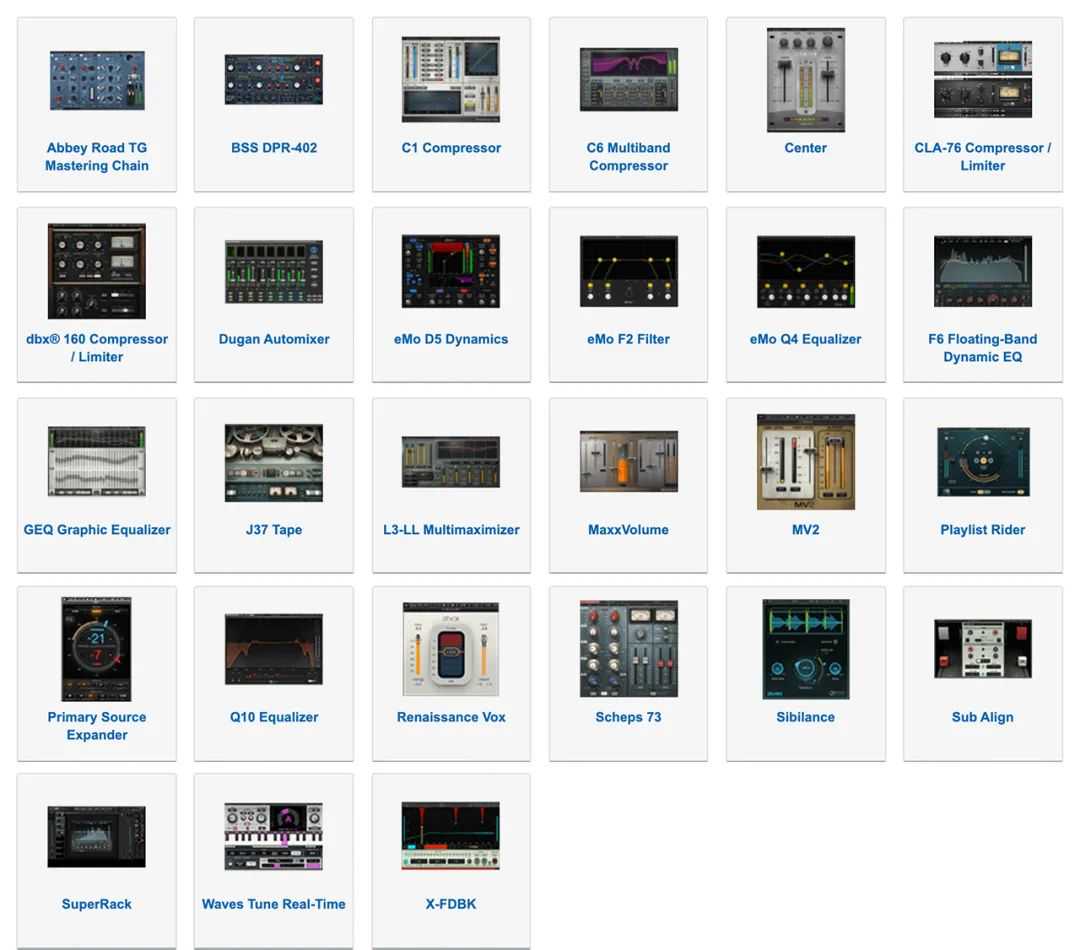1080x950 pixels.
Task: Select the dbx 160 Compressor thumbnail
Action: coord(97,271)
